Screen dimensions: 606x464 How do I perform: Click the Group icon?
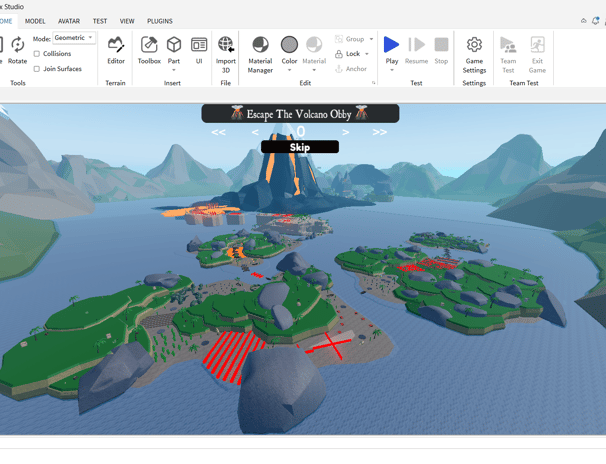339,39
